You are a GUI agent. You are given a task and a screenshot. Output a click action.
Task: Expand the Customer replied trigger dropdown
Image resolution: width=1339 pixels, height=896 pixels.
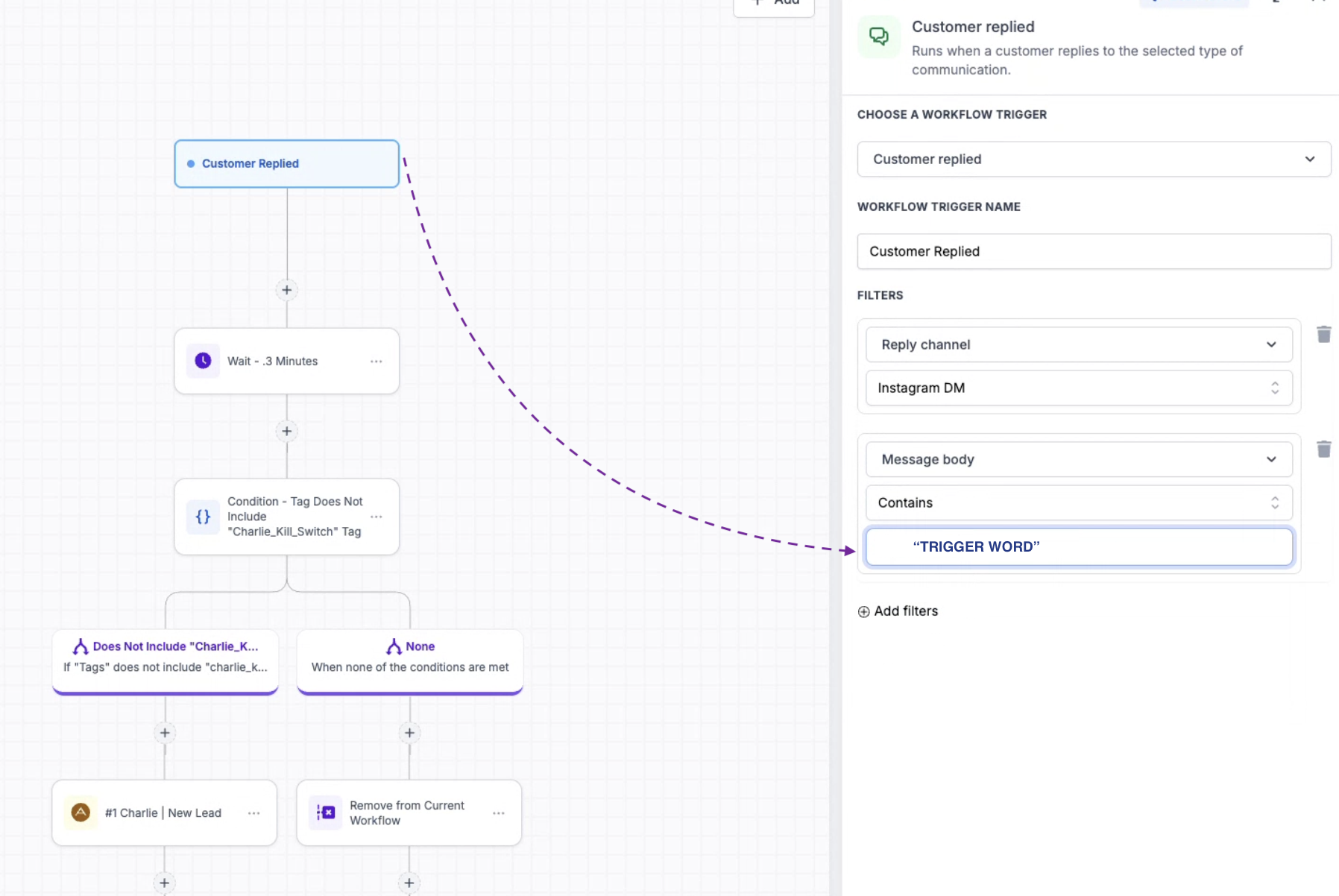click(x=1094, y=159)
